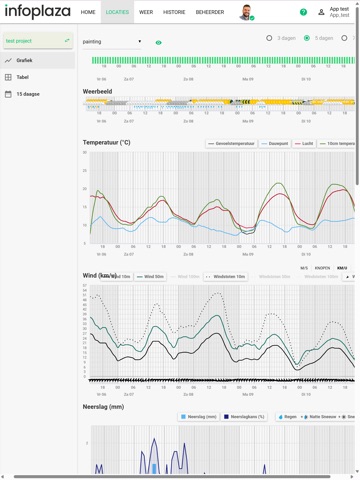Image resolution: width=360 pixels, height=480 pixels.
Task: Click the Grafiek line chart icon
Action: point(8,60)
